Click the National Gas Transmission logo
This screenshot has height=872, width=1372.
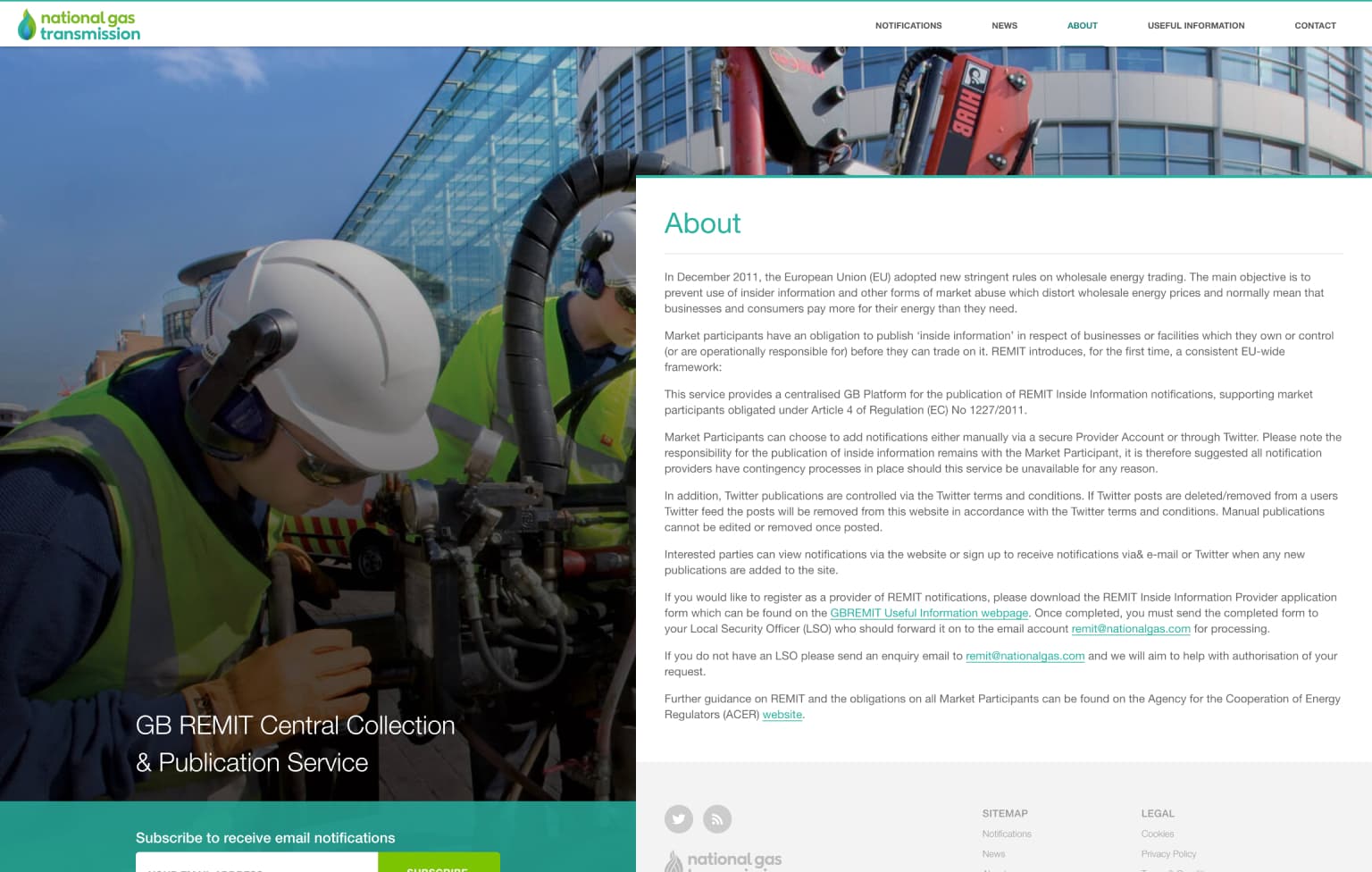click(x=79, y=23)
